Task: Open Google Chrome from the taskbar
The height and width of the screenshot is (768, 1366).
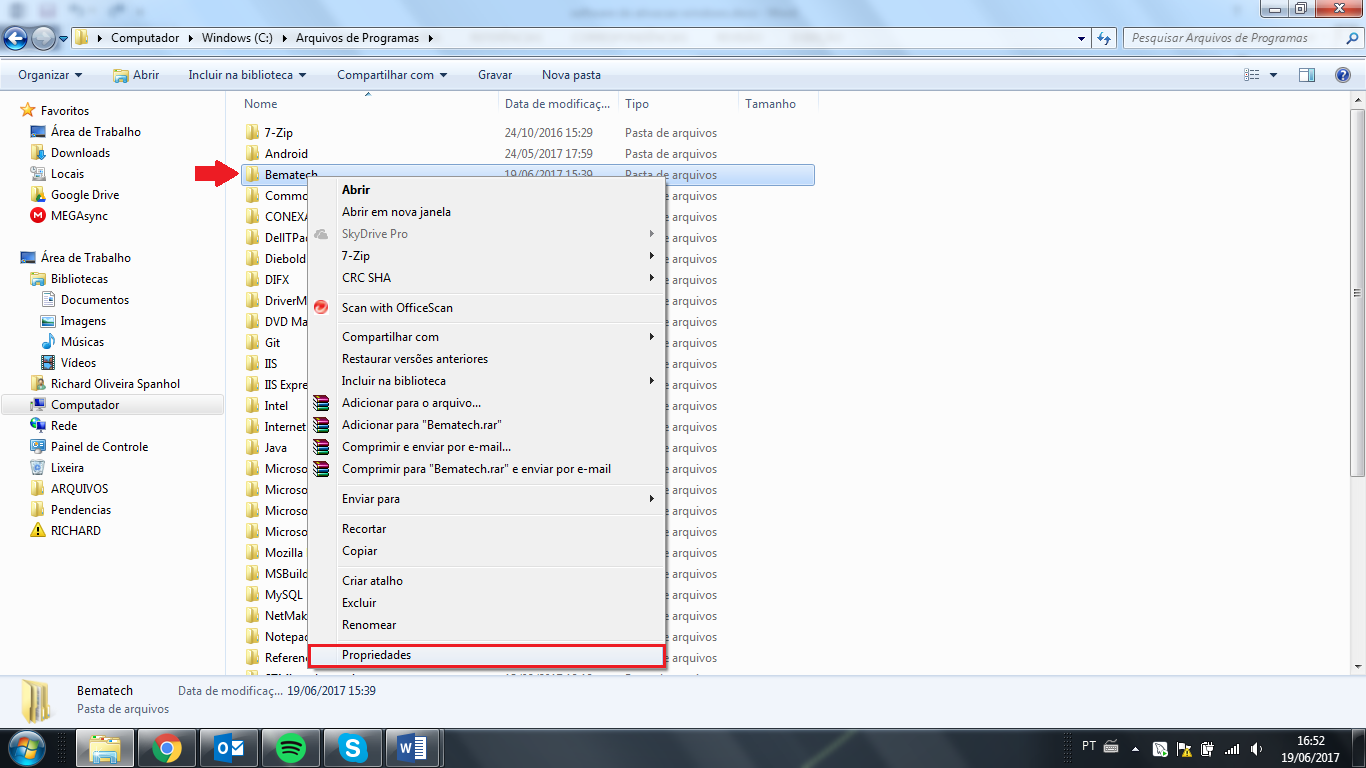Action: click(x=166, y=748)
